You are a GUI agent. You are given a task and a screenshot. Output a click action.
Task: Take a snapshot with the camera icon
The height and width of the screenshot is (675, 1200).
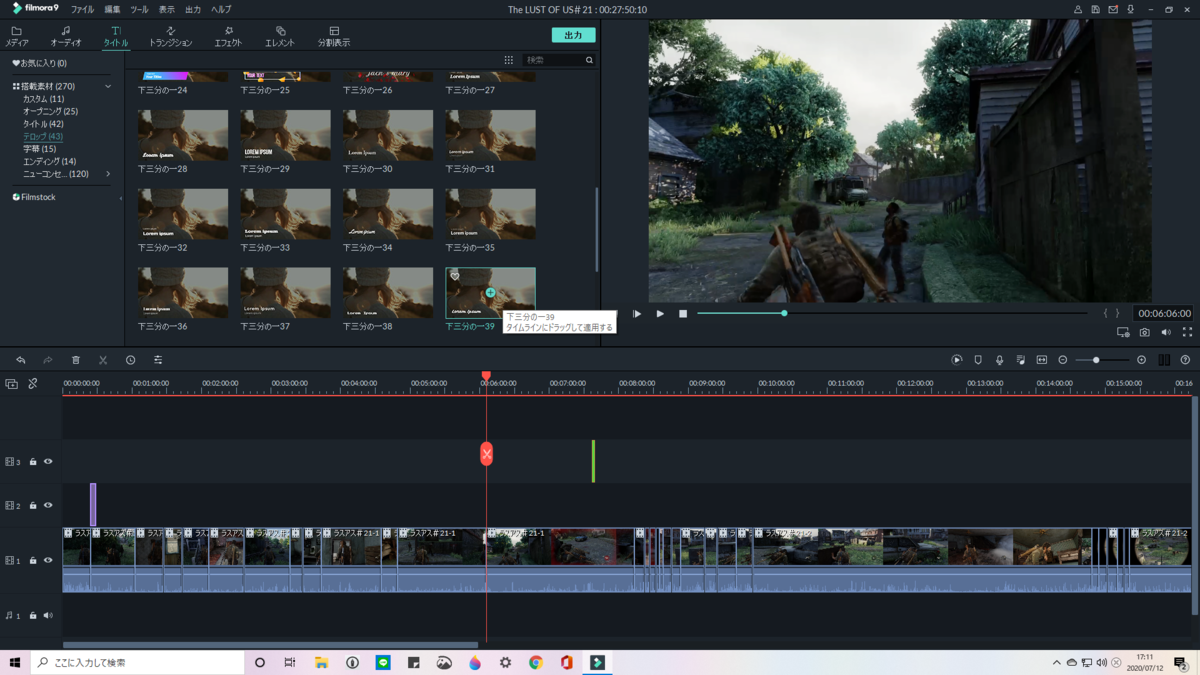pos(1145,332)
